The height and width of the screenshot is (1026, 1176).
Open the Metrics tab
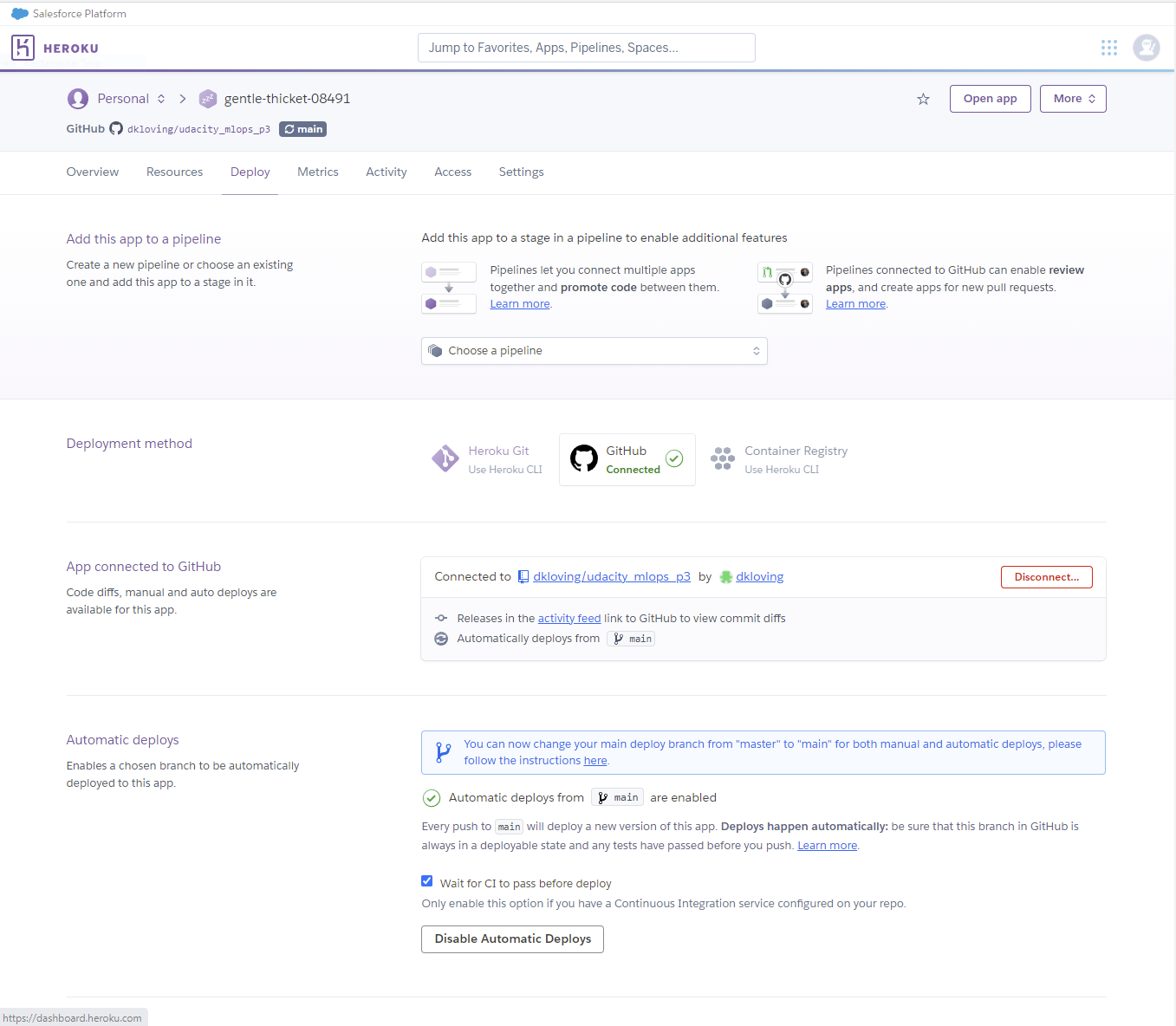pos(318,172)
